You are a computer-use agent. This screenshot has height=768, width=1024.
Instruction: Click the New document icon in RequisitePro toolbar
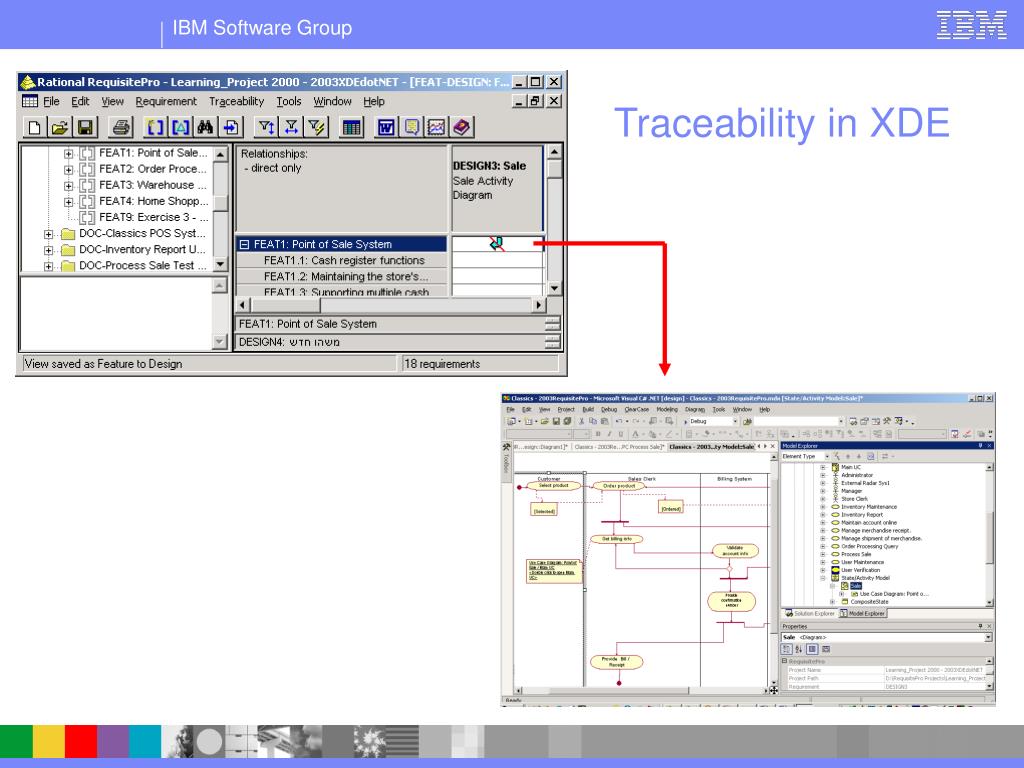pyautogui.click(x=34, y=127)
